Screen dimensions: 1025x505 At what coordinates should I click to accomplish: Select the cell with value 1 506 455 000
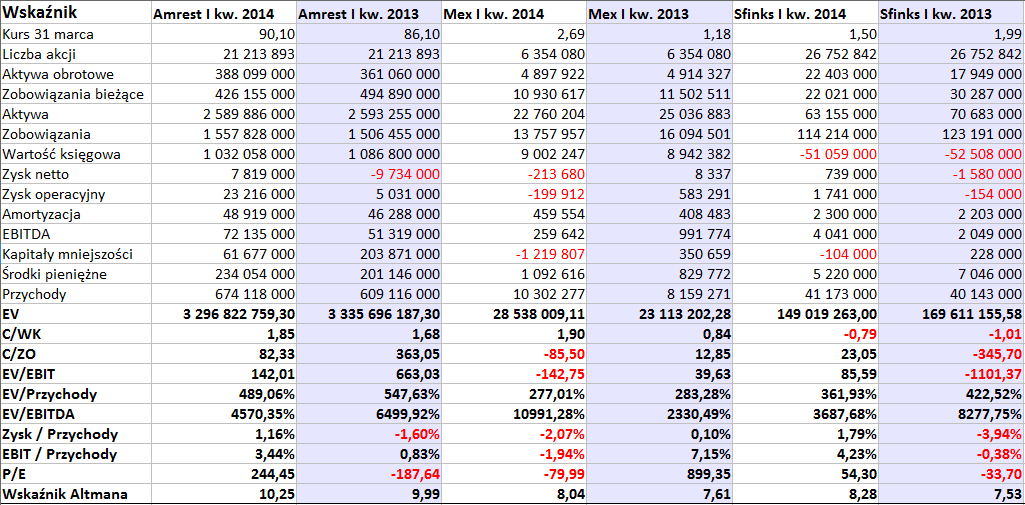pos(369,135)
